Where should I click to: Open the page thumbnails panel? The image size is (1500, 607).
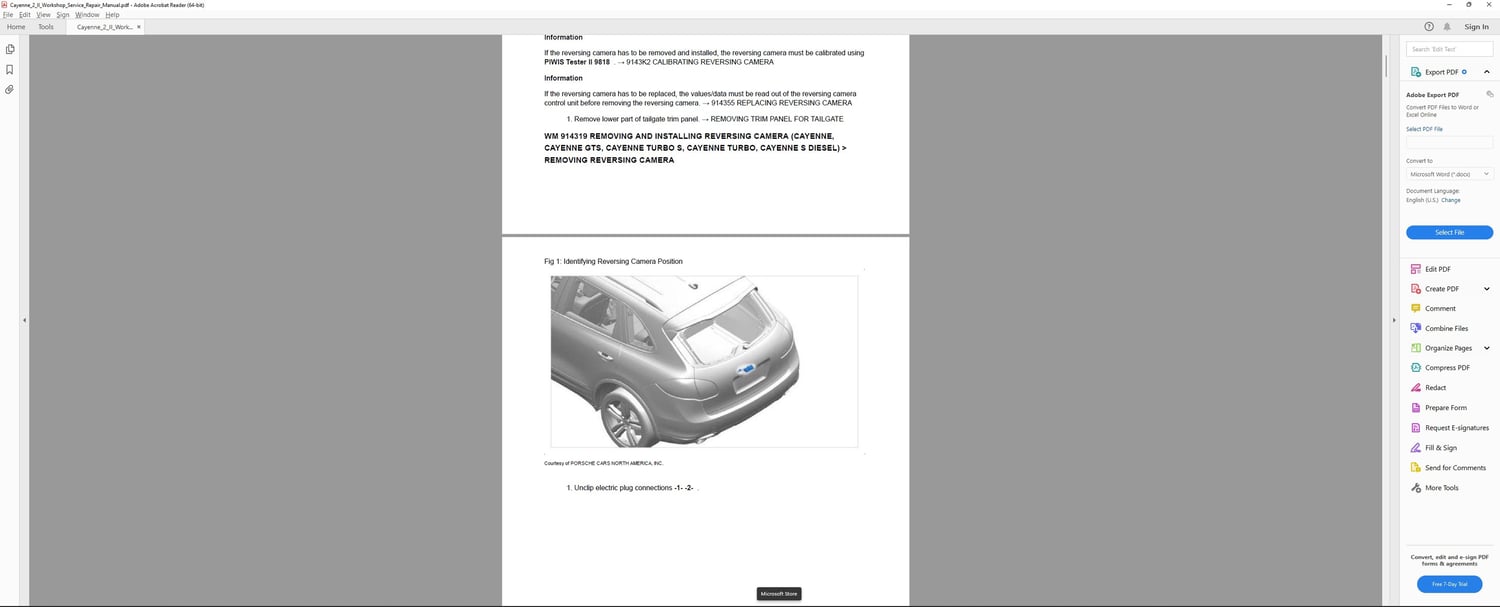click(x=10, y=49)
